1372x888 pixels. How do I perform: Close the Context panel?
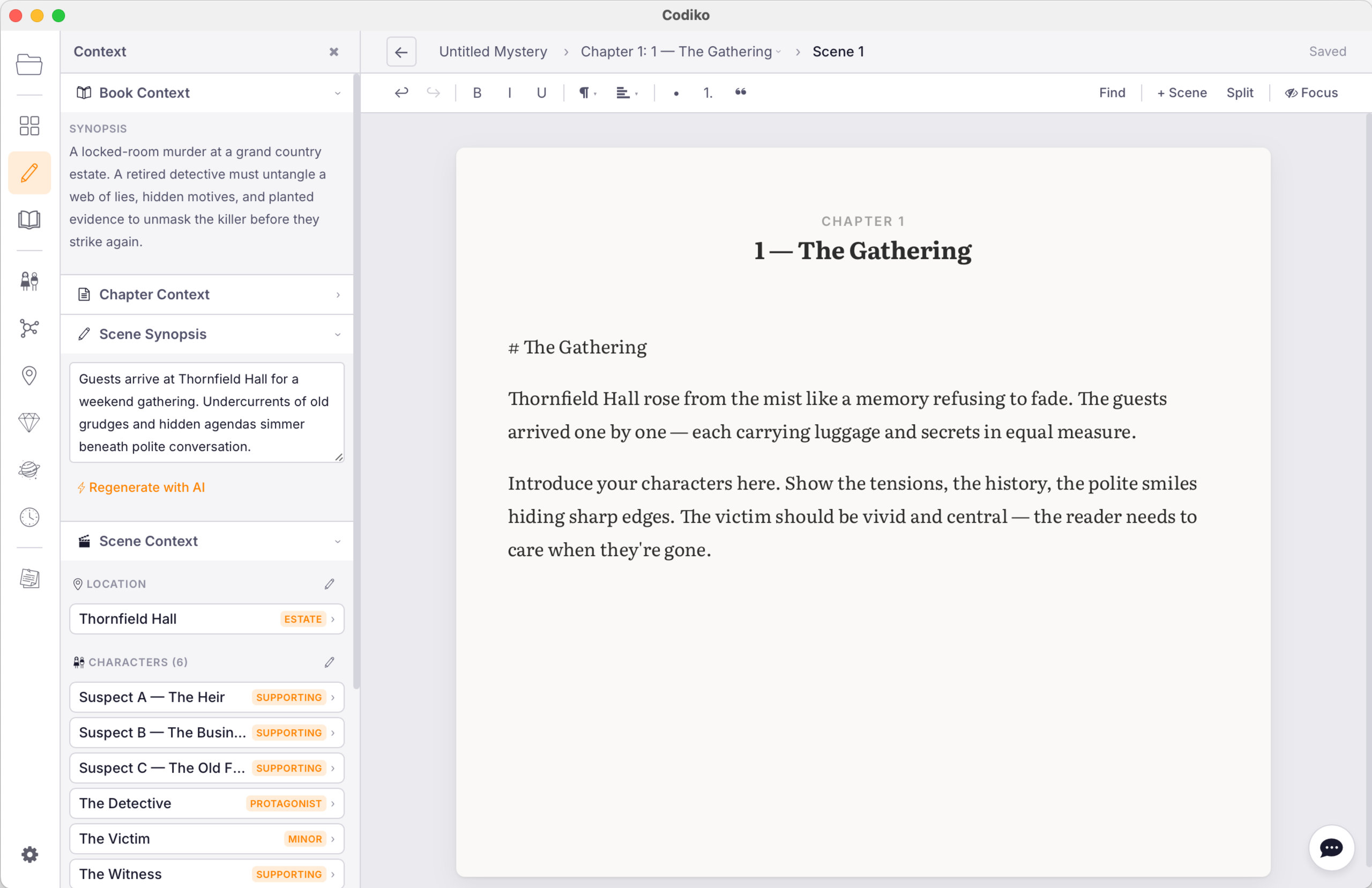[x=334, y=52]
